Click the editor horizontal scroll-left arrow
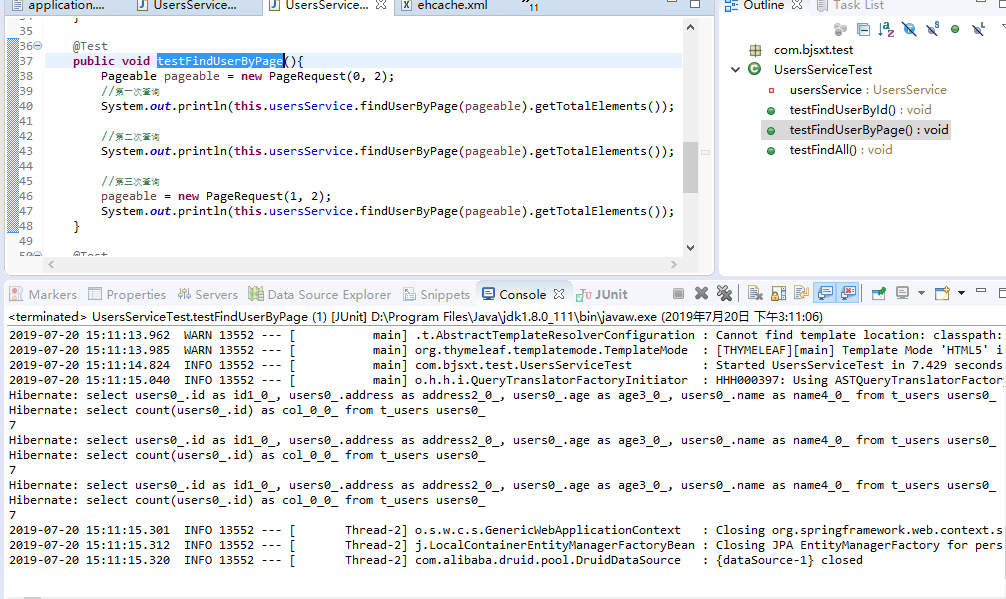1006x599 pixels. coord(51,264)
